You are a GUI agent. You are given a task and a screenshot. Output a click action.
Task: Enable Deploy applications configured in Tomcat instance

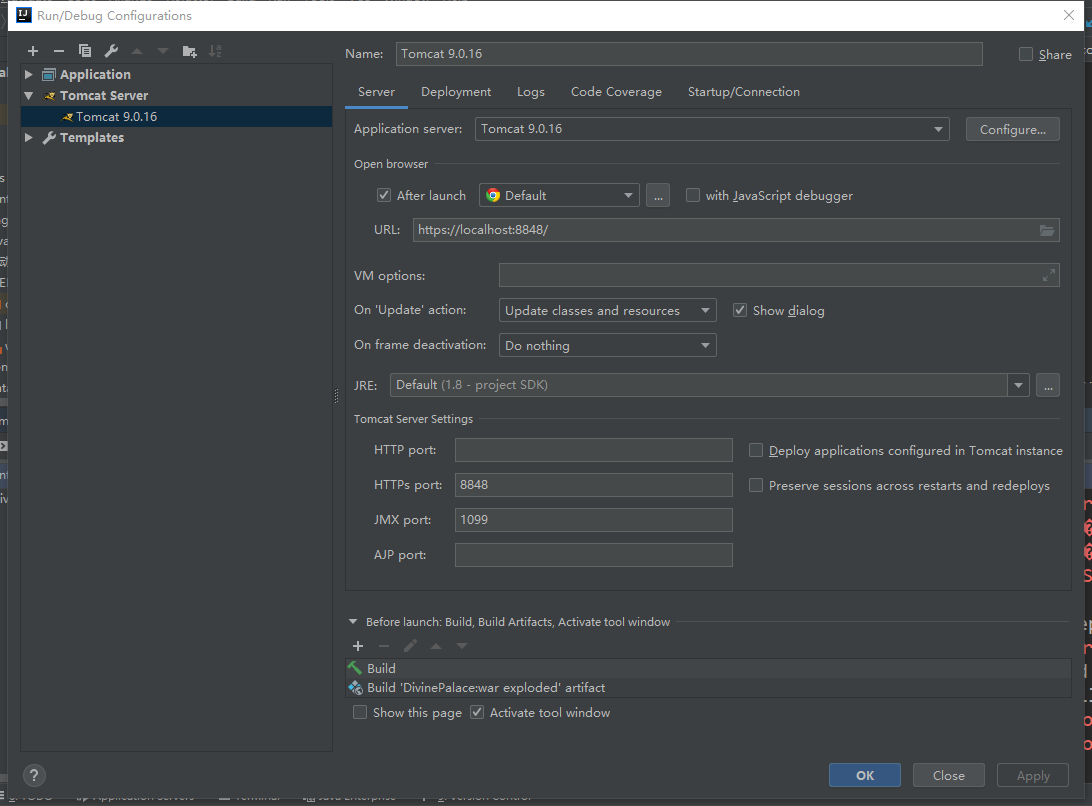pyautogui.click(x=756, y=451)
